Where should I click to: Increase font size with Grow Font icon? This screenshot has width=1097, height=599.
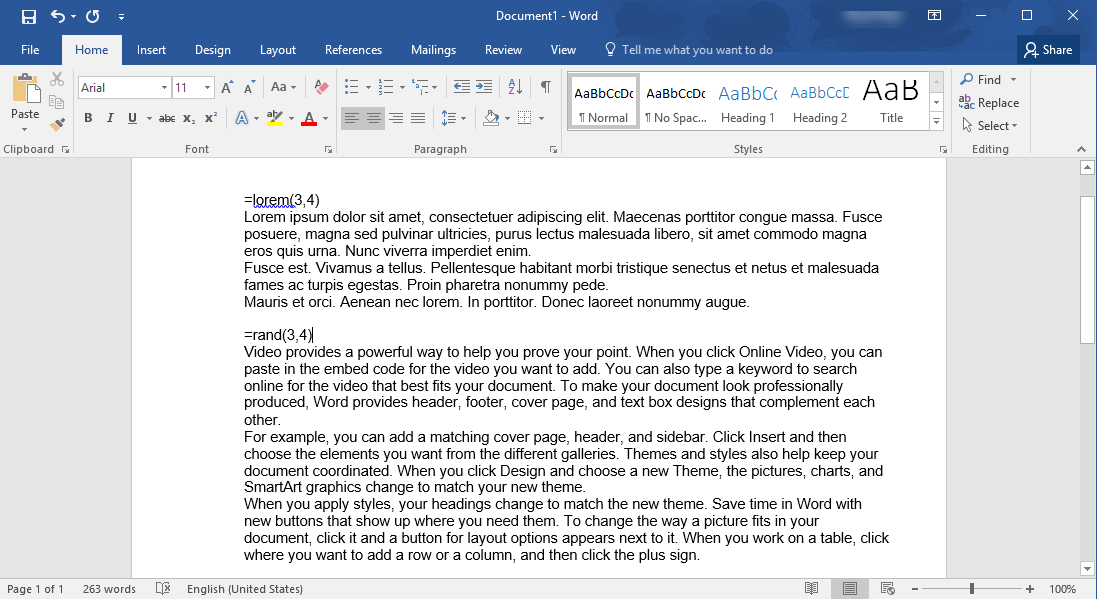coord(227,87)
